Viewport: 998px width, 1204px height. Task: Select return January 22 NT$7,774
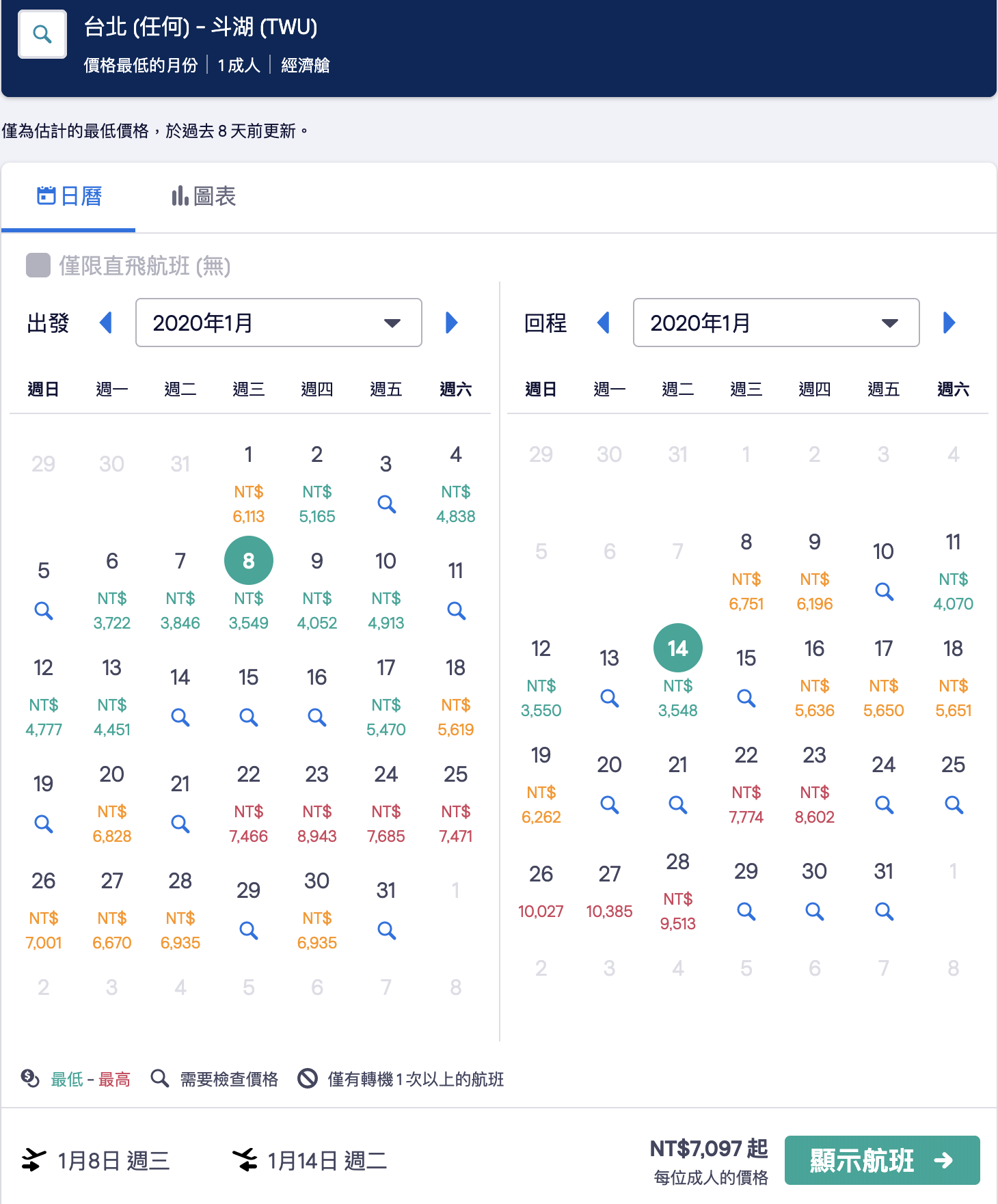(746, 785)
